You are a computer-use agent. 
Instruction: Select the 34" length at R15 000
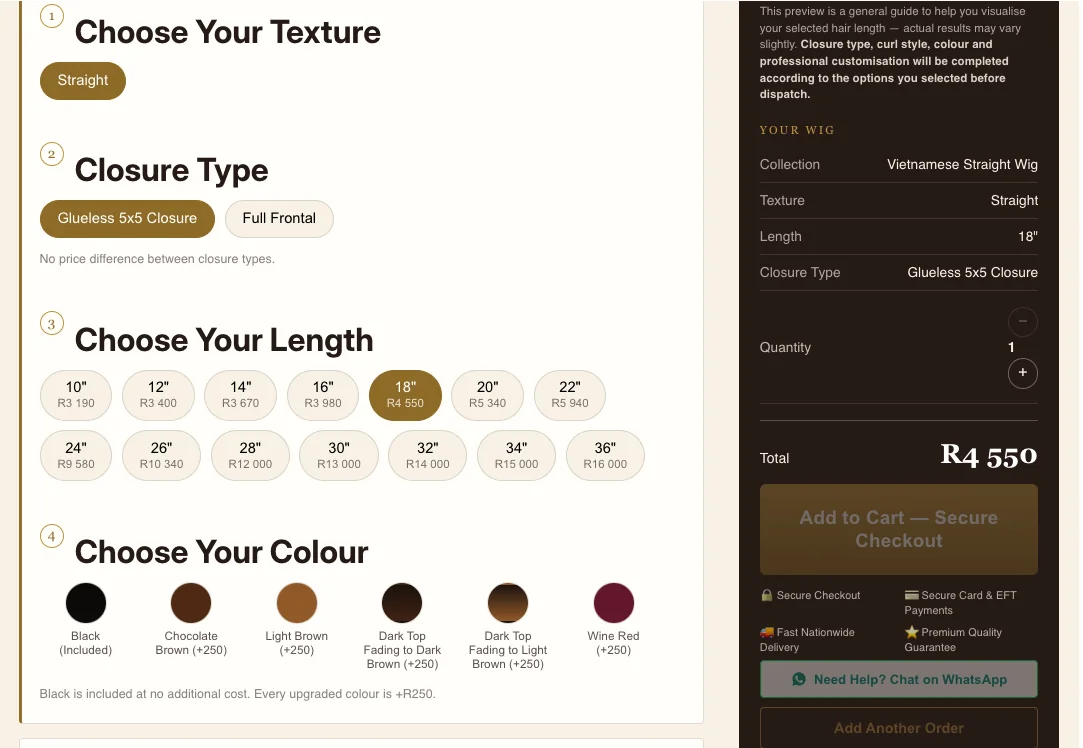click(x=517, y=456)
